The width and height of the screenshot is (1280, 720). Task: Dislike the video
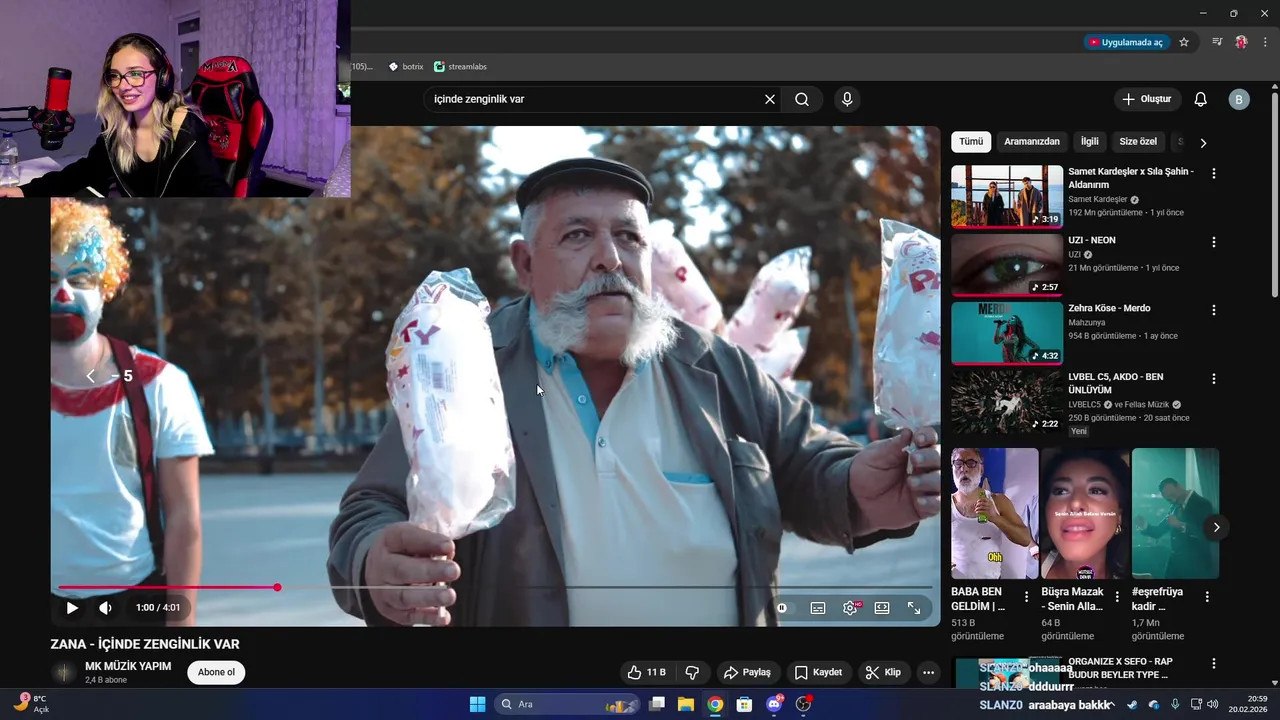tap(692, 672)
